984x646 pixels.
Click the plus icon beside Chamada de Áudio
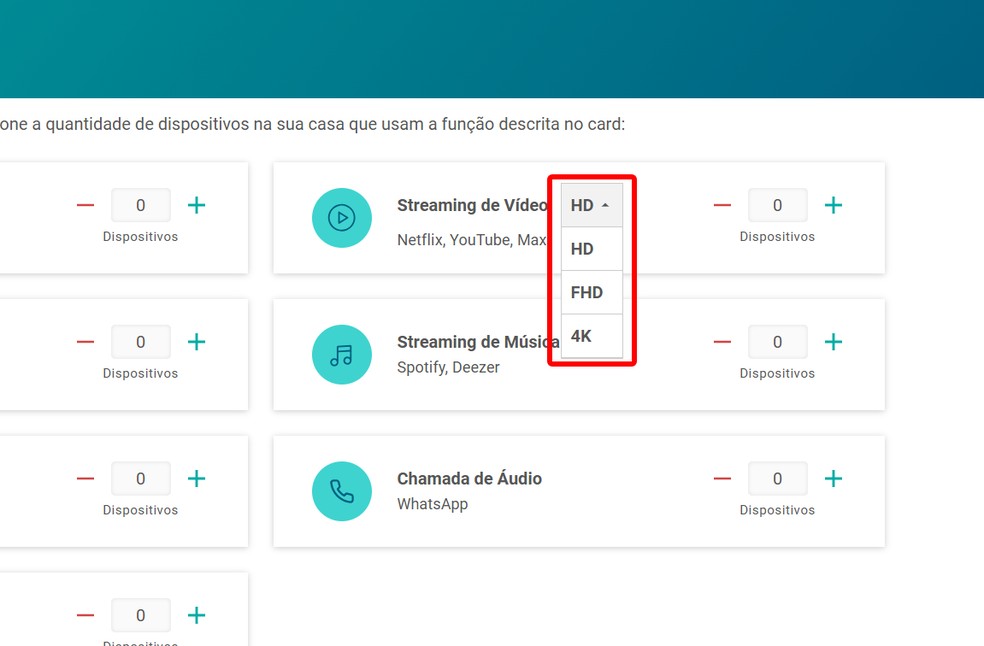point(833,478)
